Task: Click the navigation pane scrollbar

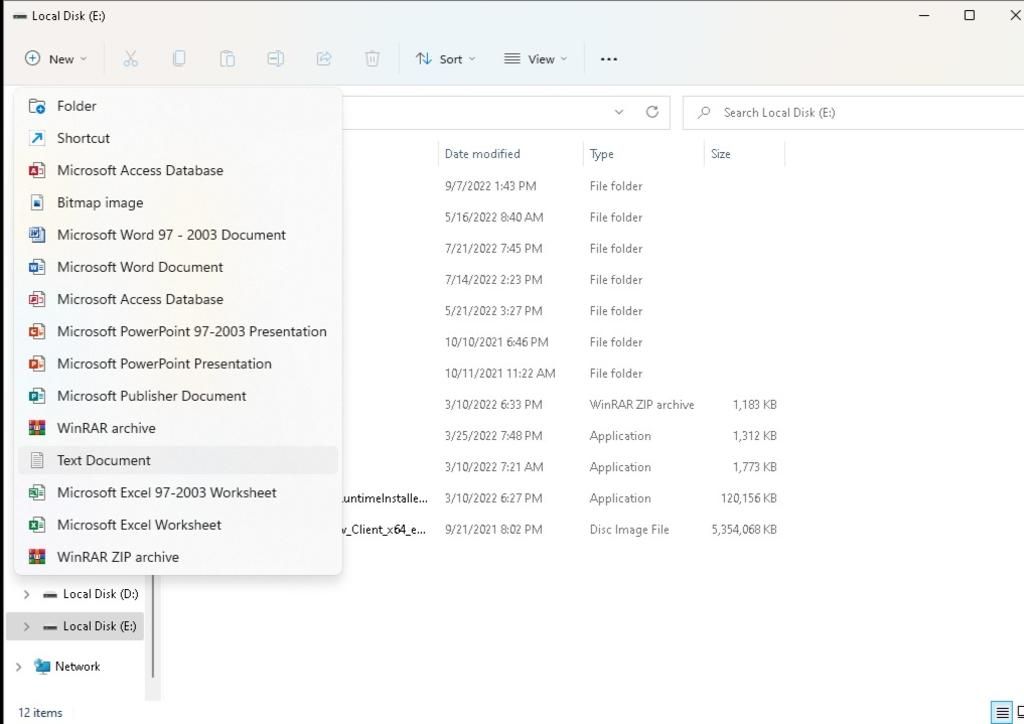Action: click(153, 625)
